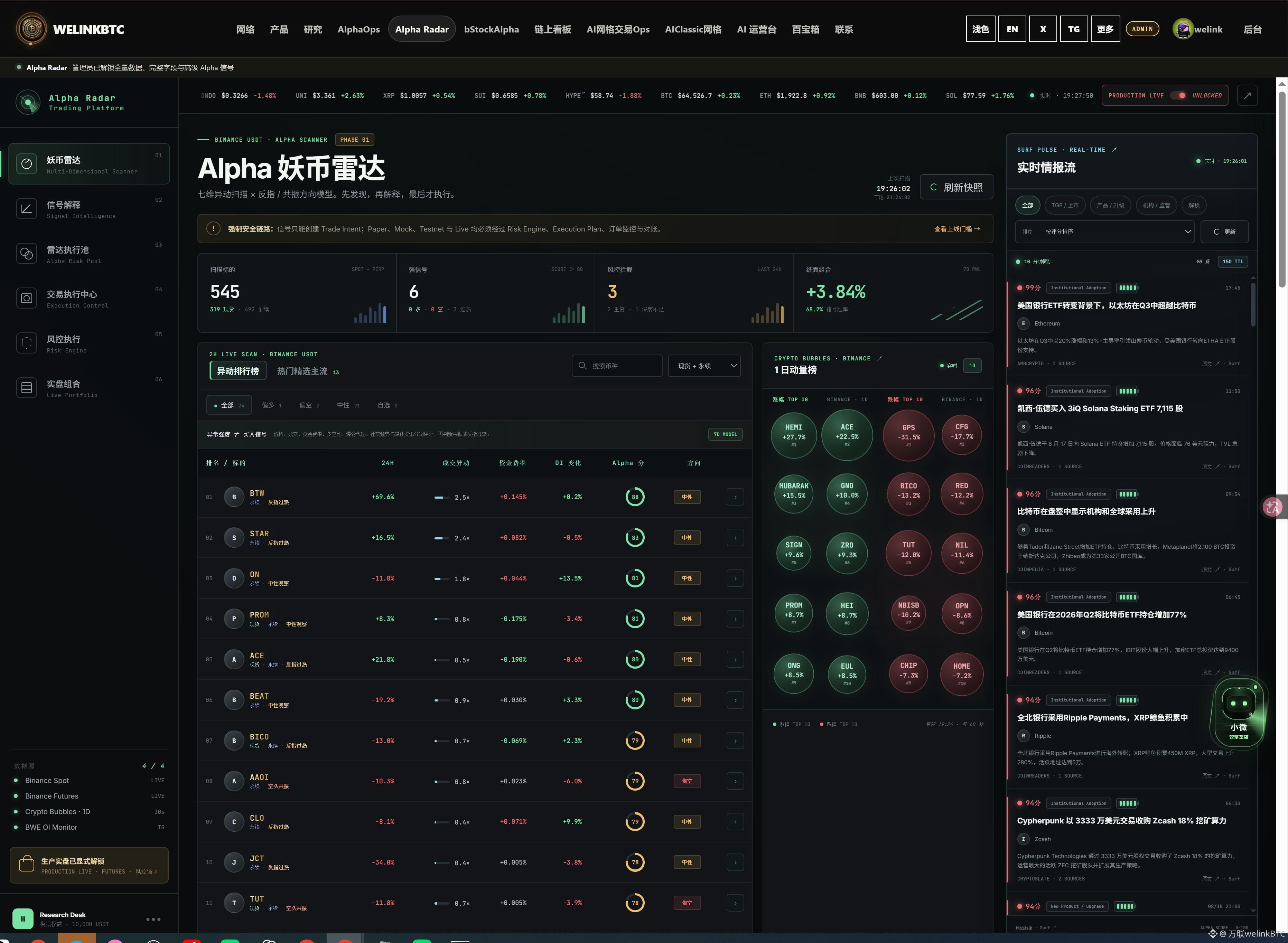This screenshot has height=943, width=1288.
Task: Click the floating translate icon on right edge
Action: [1272, 507]
